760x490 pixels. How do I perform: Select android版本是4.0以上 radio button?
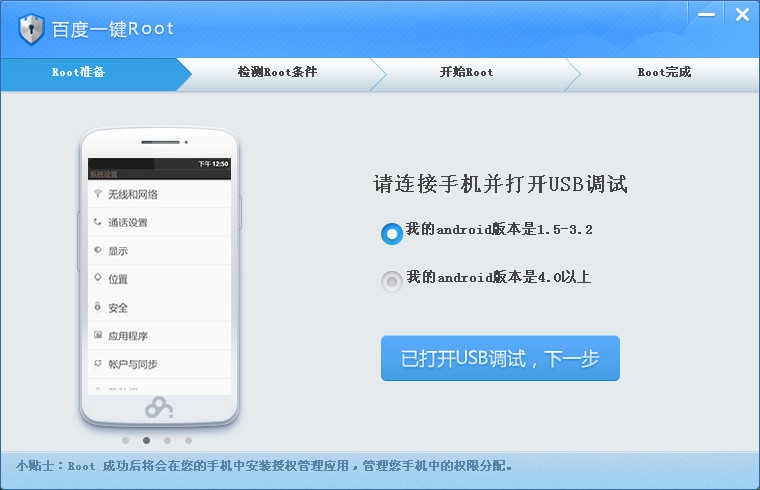coord(392,282)
